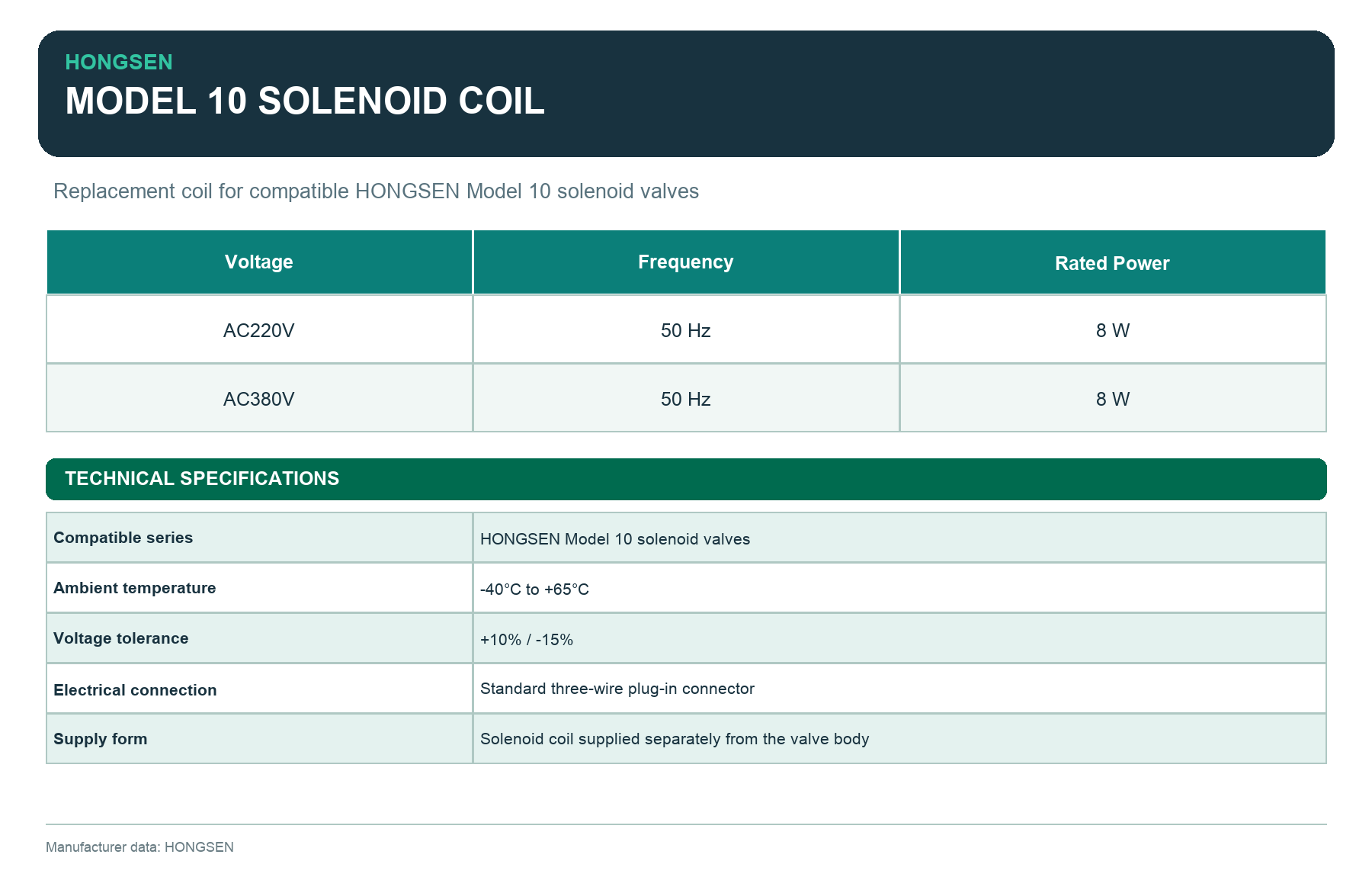Viewport: 1372px width, 877px height.
Task: Select the Voltage tolerance label
Action: click(x=120, y=638)
